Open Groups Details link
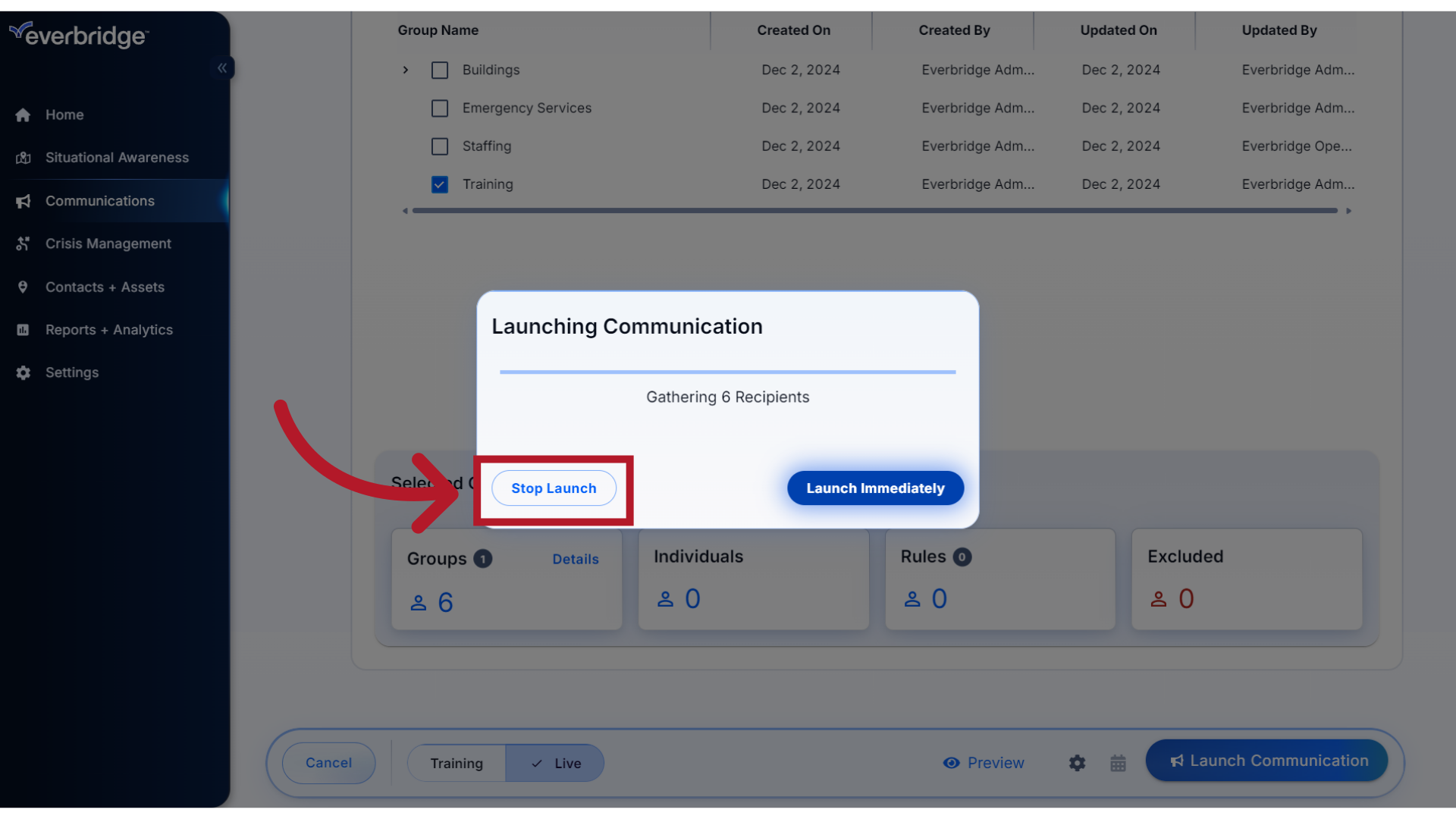Viewport: 1456px width, 819px height. tap(576, 559)
